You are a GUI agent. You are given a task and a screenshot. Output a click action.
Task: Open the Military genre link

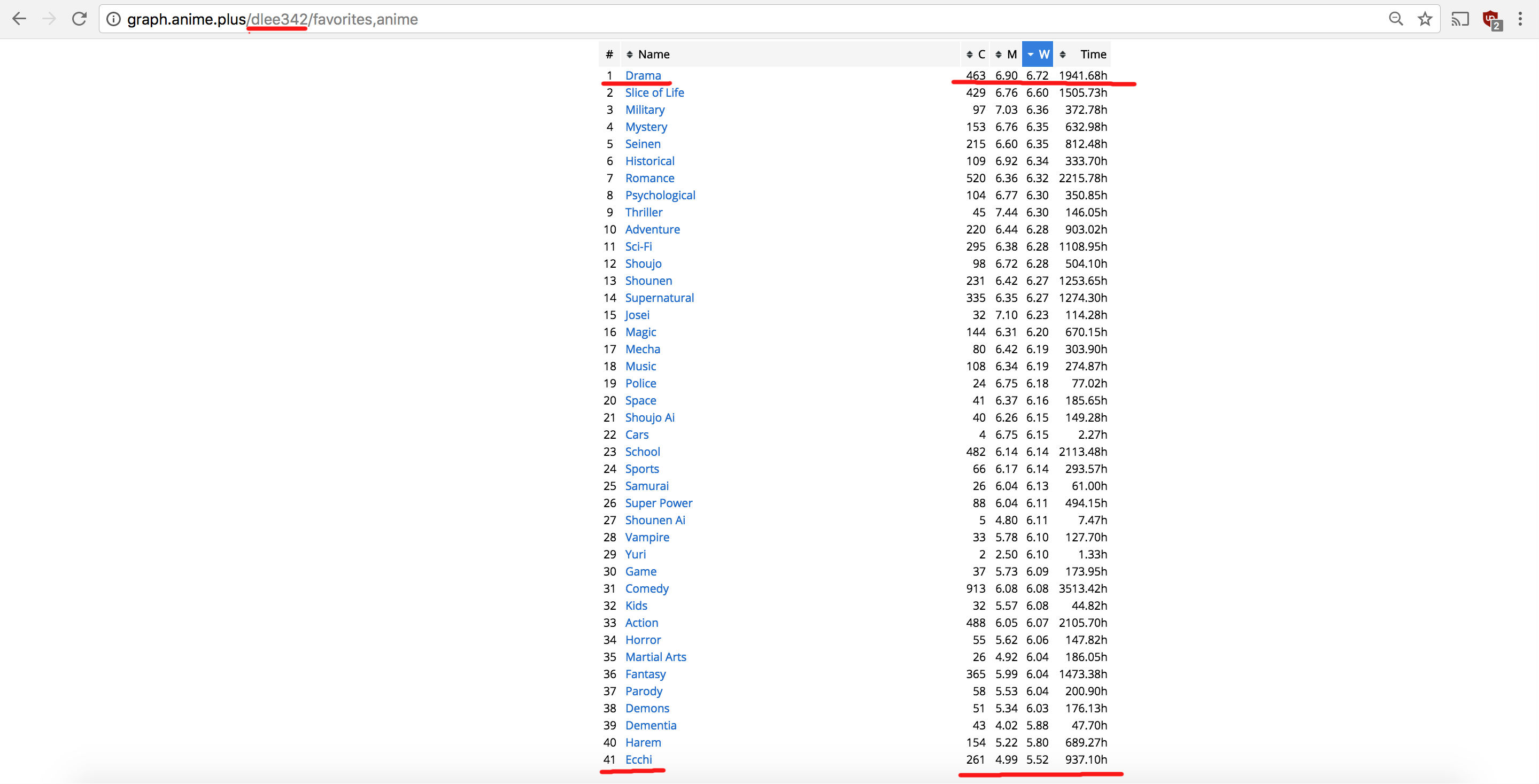tap(645, 110)
